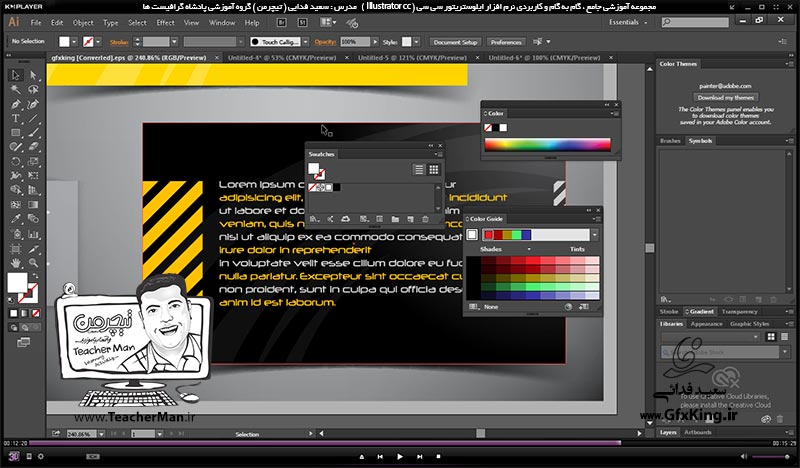800x468 pixels.
Task: Open the Touch Callig brush dropdown
Action: [306, 42]
